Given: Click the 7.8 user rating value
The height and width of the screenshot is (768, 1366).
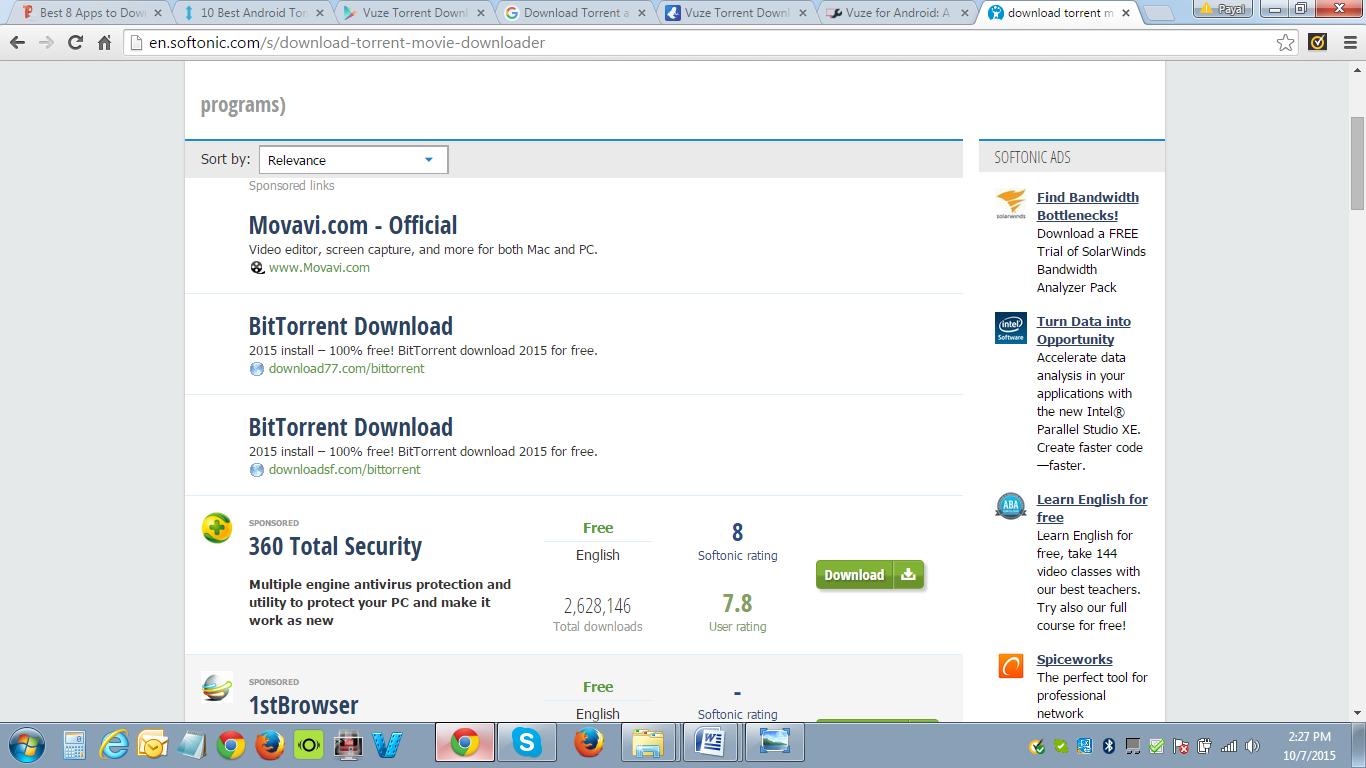Looking at the screenshot, I should click(x=738, y=604).
